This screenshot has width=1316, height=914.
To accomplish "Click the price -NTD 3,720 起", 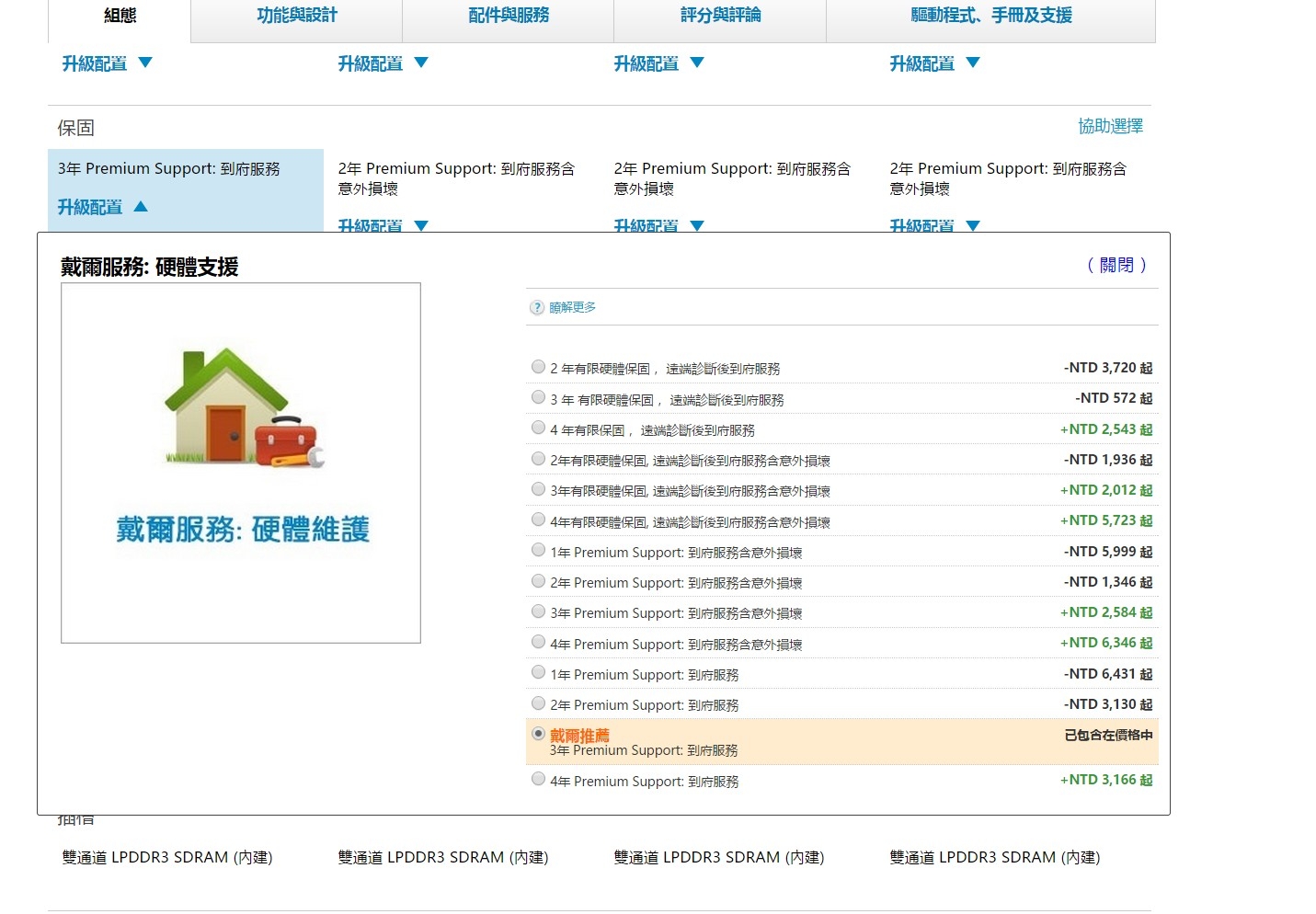I will click(x=1108, y=368).
